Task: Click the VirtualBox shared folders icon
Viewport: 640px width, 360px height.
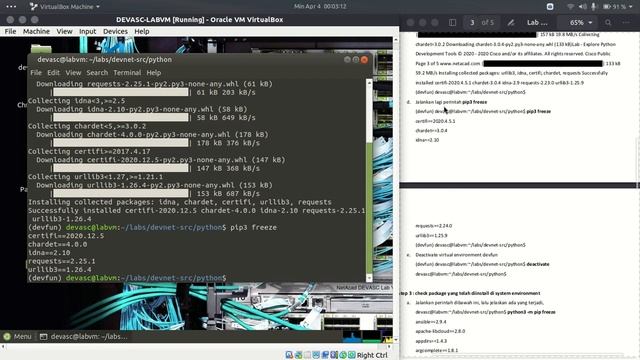Action: click(334, 355)
